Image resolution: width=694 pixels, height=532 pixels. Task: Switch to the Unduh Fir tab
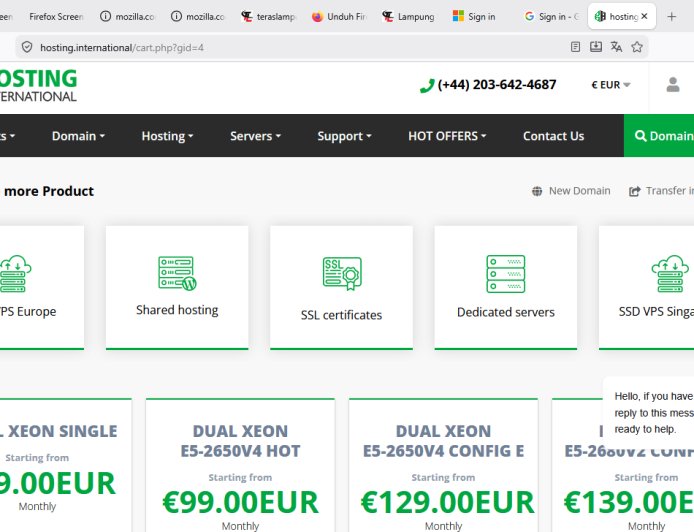(x=339, y=17)
